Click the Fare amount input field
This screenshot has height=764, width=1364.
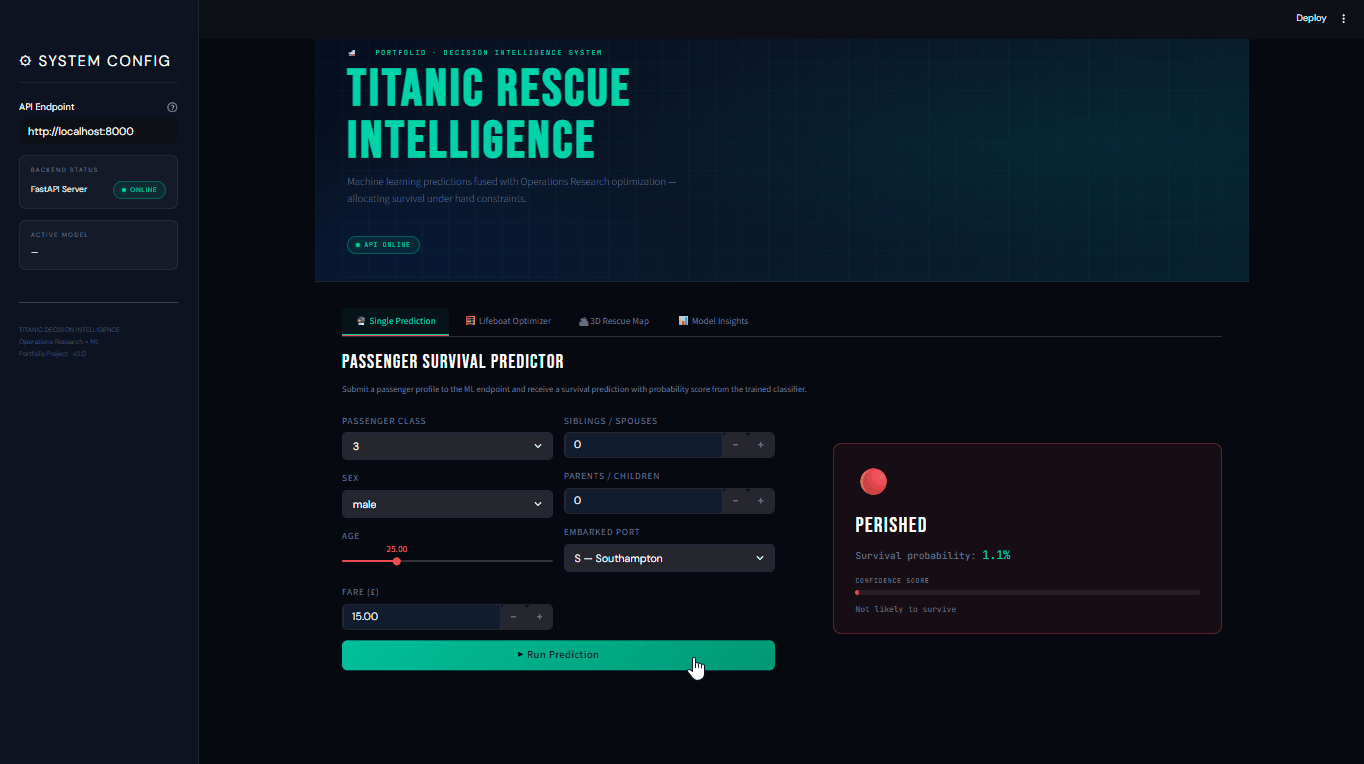pyautogui.click(x=421, y=617)
